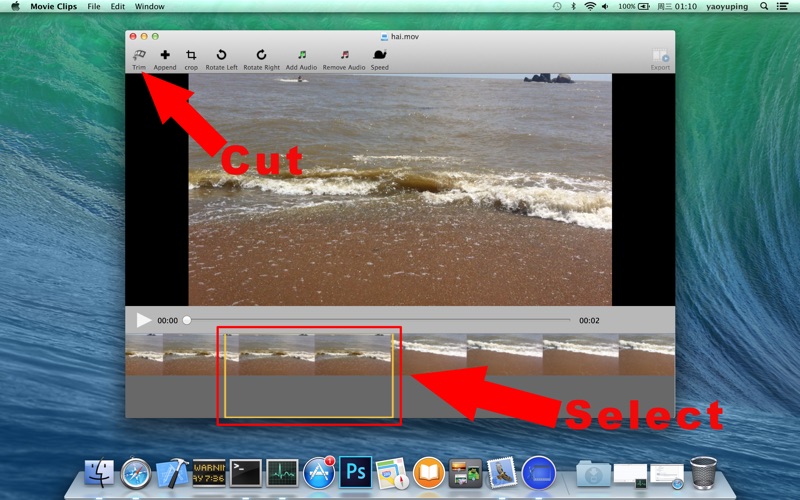800x500 pixels.
Task: Select the Trim tool
Action: pyautogui.click(x=139, y=60)
